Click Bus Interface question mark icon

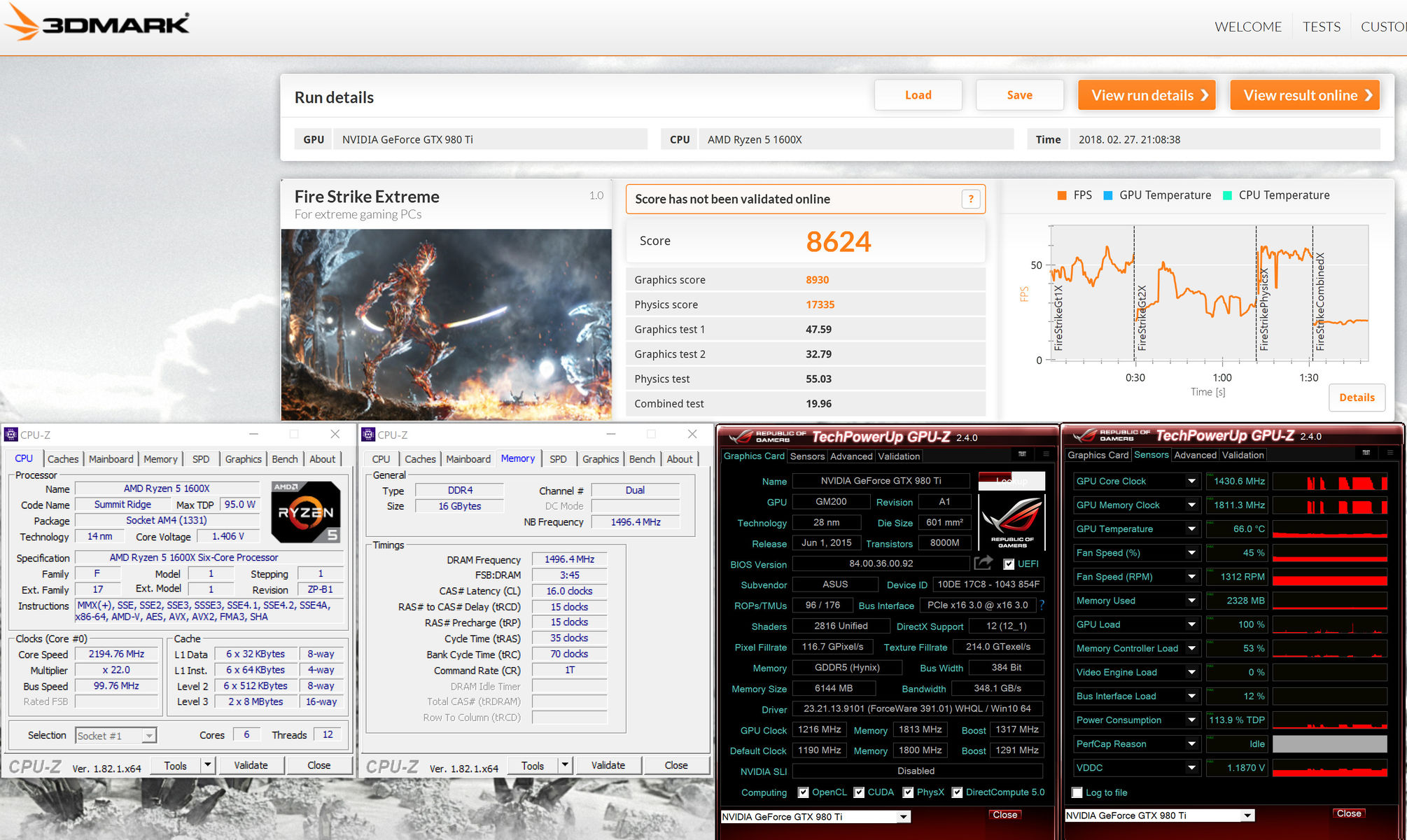(1042, 605)
